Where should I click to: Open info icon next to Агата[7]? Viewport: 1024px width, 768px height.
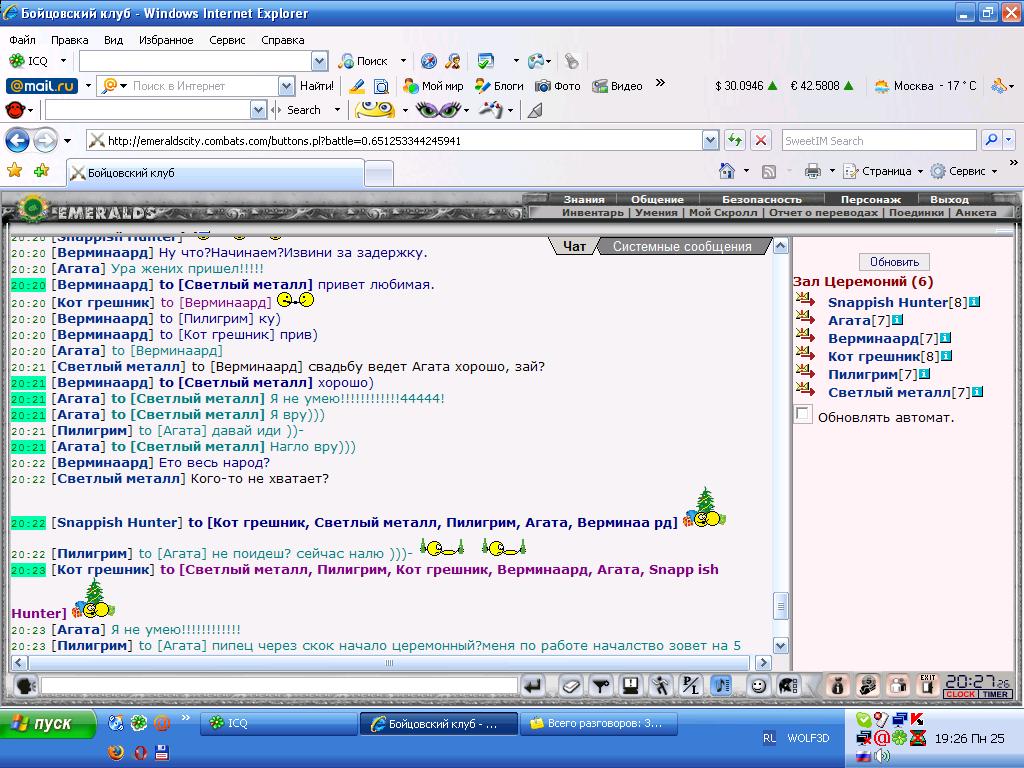pos(897,320)
